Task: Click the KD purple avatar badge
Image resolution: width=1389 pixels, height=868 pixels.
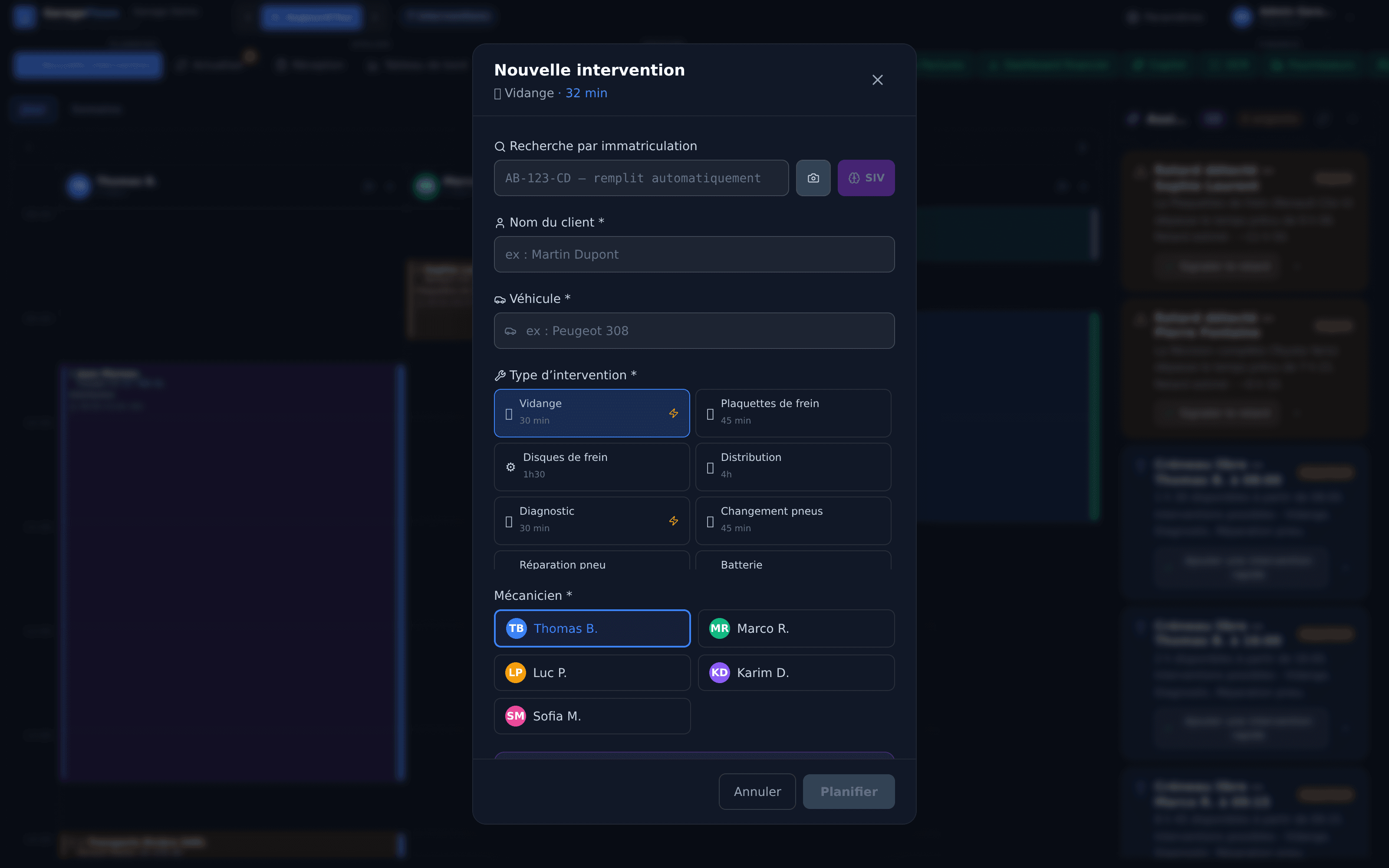Action: 719,673
